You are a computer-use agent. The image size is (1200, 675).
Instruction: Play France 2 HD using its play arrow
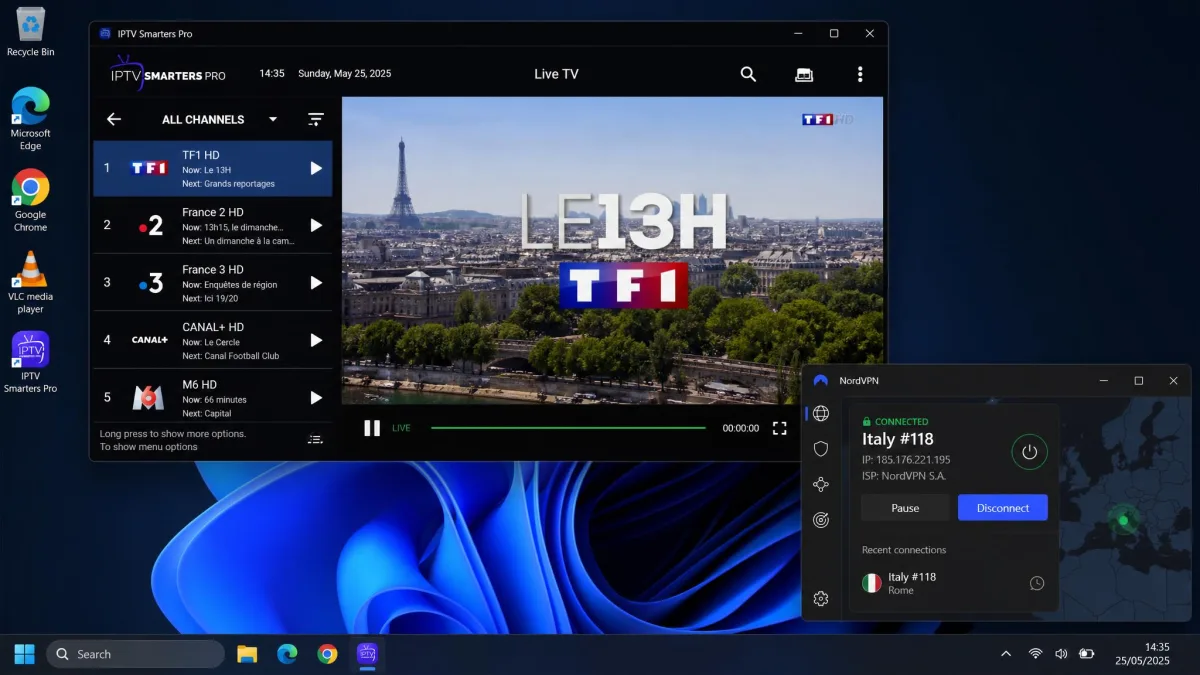tap(316, 226)
